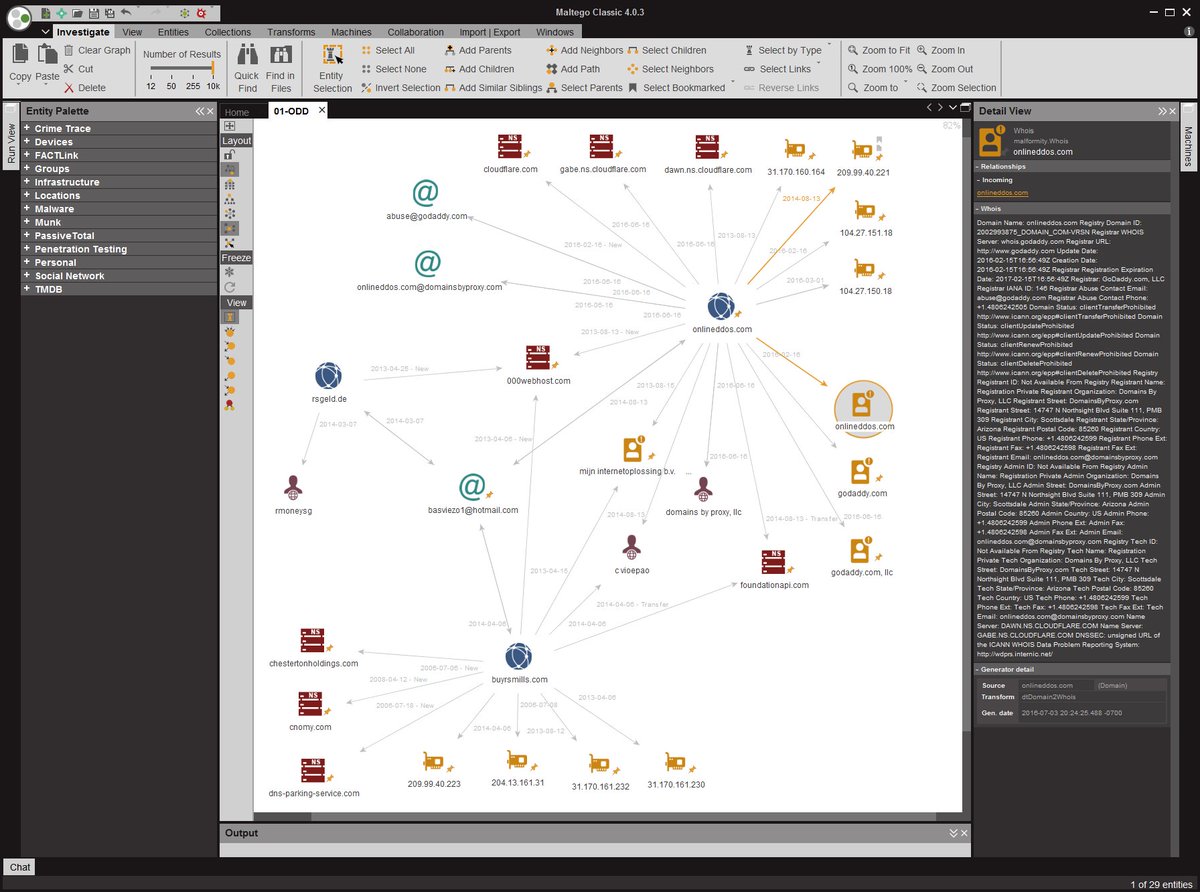Click the refresh layout circular arrow
1200x892 pixels.
pyautogui.click(x=230, y=287)
